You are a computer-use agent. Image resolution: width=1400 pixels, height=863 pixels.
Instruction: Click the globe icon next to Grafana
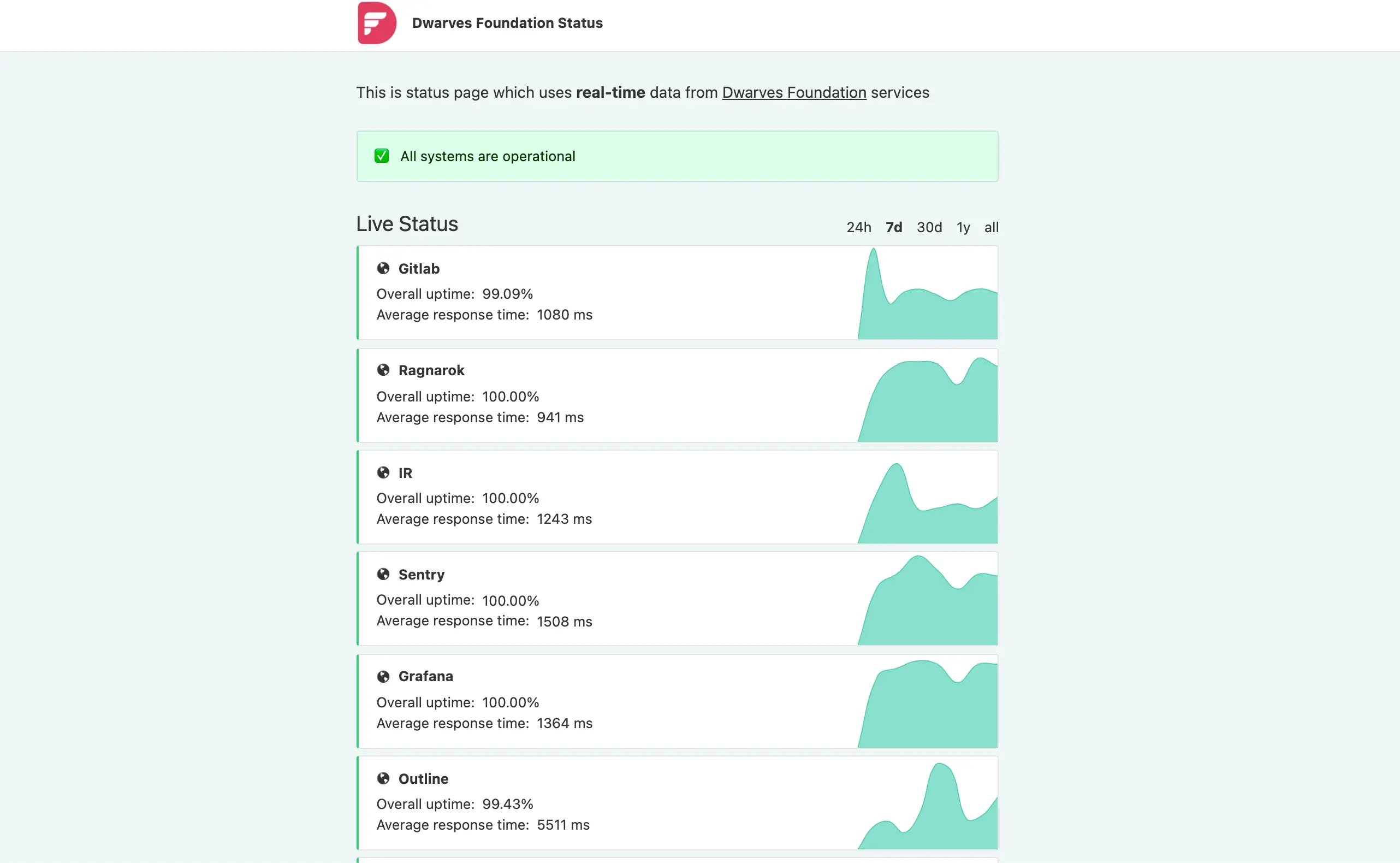tap(383, 676)
